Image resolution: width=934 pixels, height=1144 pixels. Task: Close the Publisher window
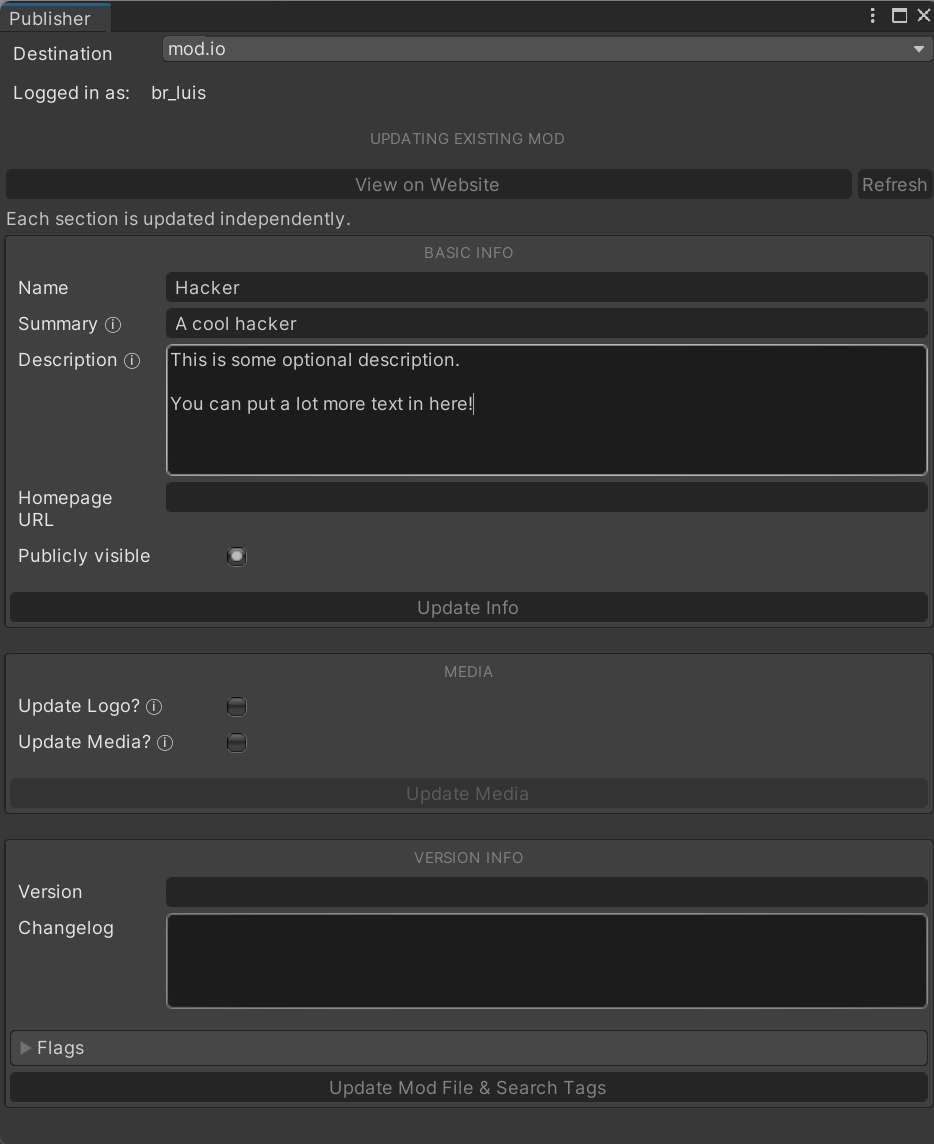923,15
